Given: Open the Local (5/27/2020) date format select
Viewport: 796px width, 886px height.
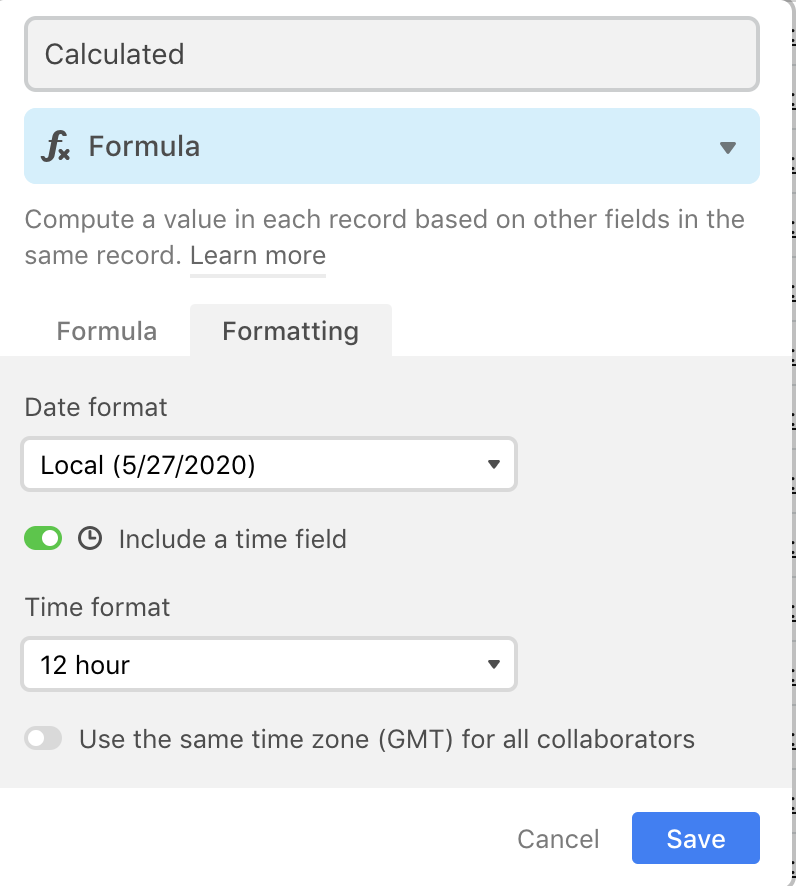Looking at the screenshot, I should 269,464.
